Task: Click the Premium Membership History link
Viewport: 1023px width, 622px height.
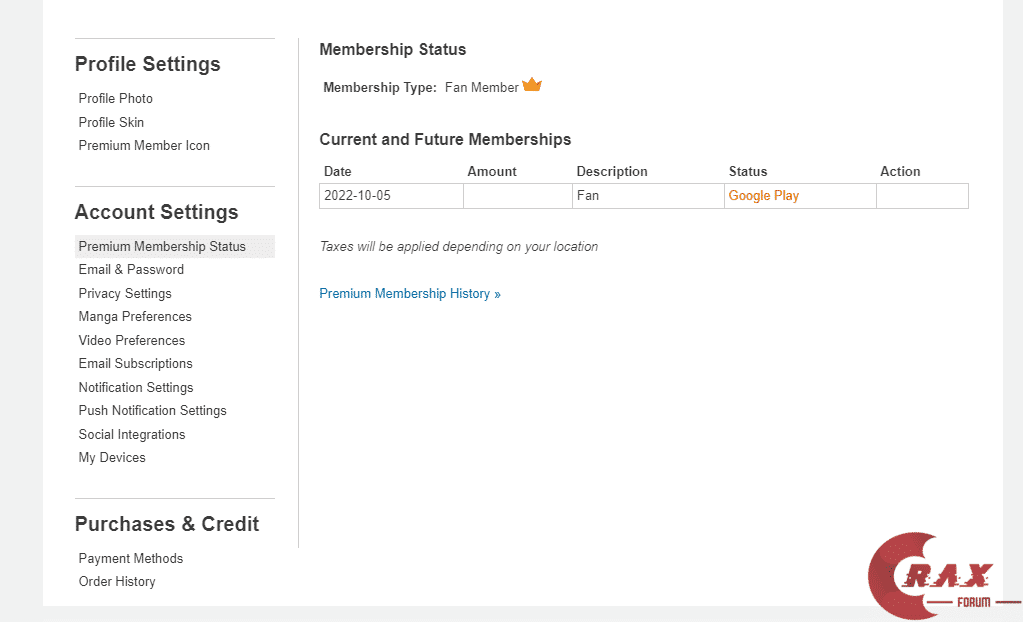Action: click(x=410, y=294)
